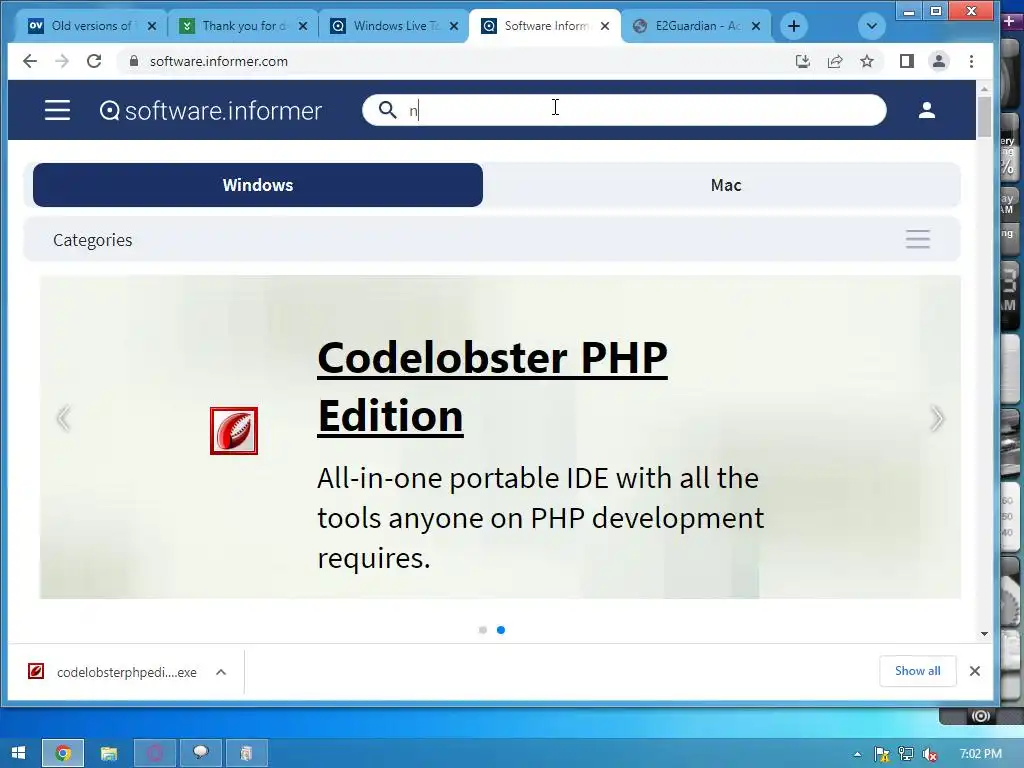Click the software.informer logo
Viewport: 1024px width, 768px height.
[210, 110]
